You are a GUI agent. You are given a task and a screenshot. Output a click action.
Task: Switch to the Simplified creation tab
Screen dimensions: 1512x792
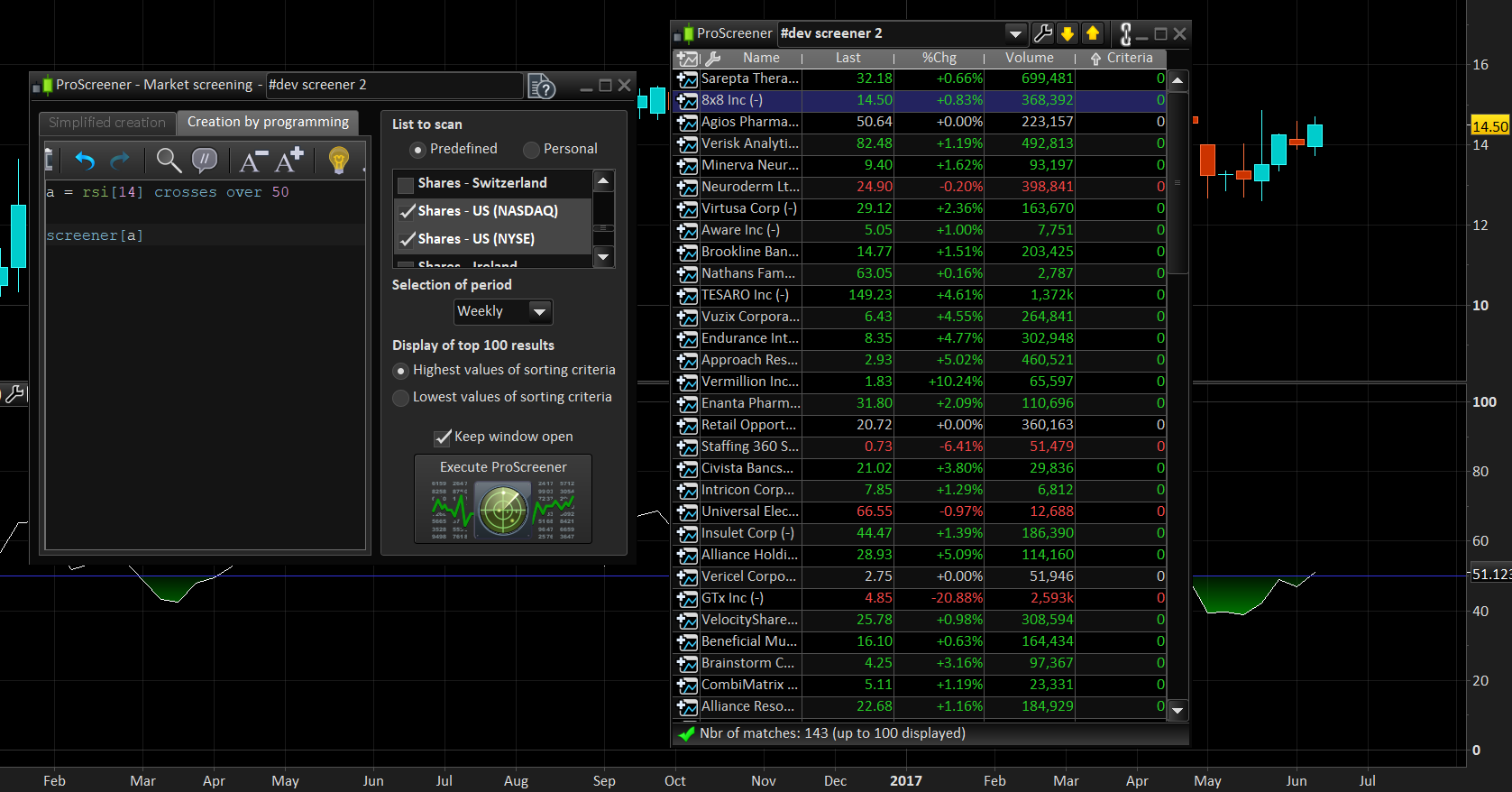(x=107, y=123)
